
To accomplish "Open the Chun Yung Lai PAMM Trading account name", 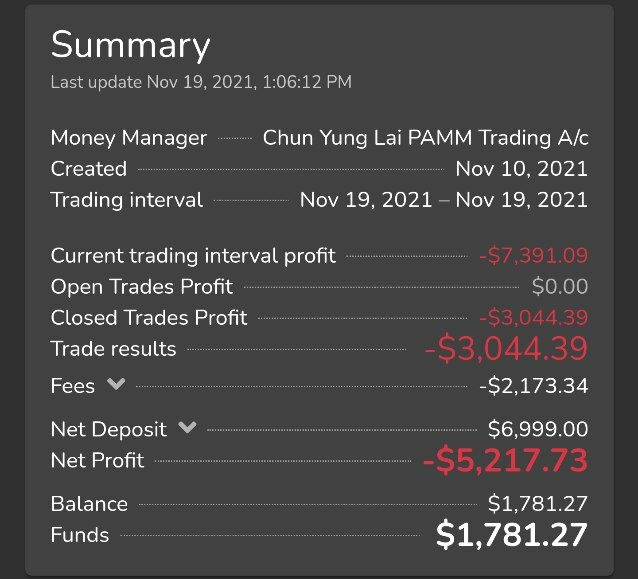I will [425, 138].
